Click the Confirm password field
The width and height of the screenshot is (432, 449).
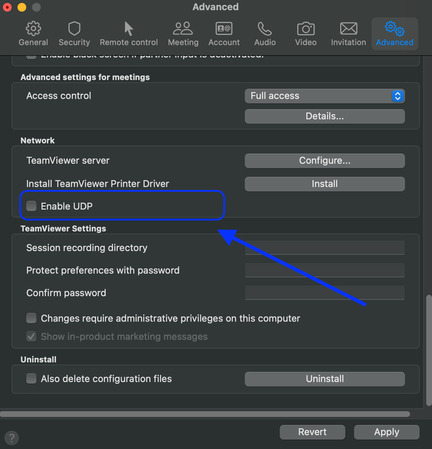(325, 293)
